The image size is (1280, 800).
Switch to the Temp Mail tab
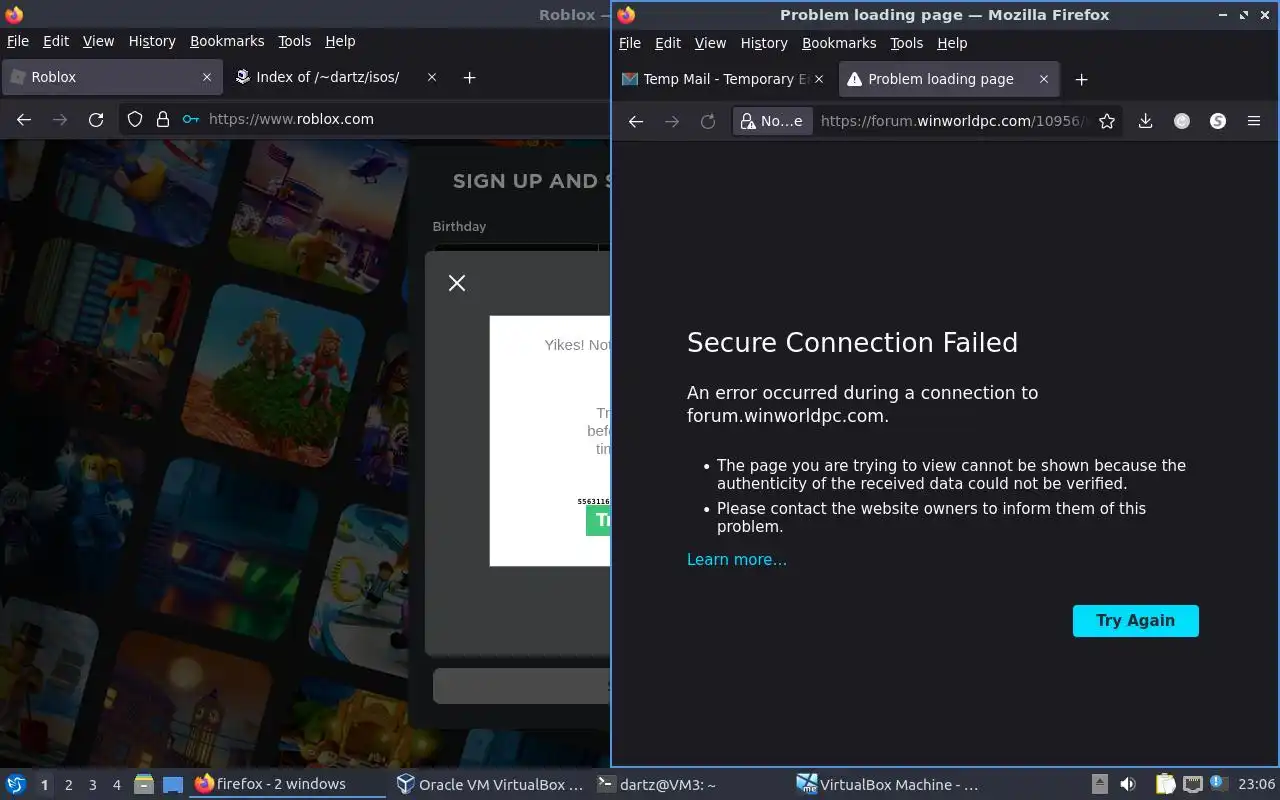(722, 79)
